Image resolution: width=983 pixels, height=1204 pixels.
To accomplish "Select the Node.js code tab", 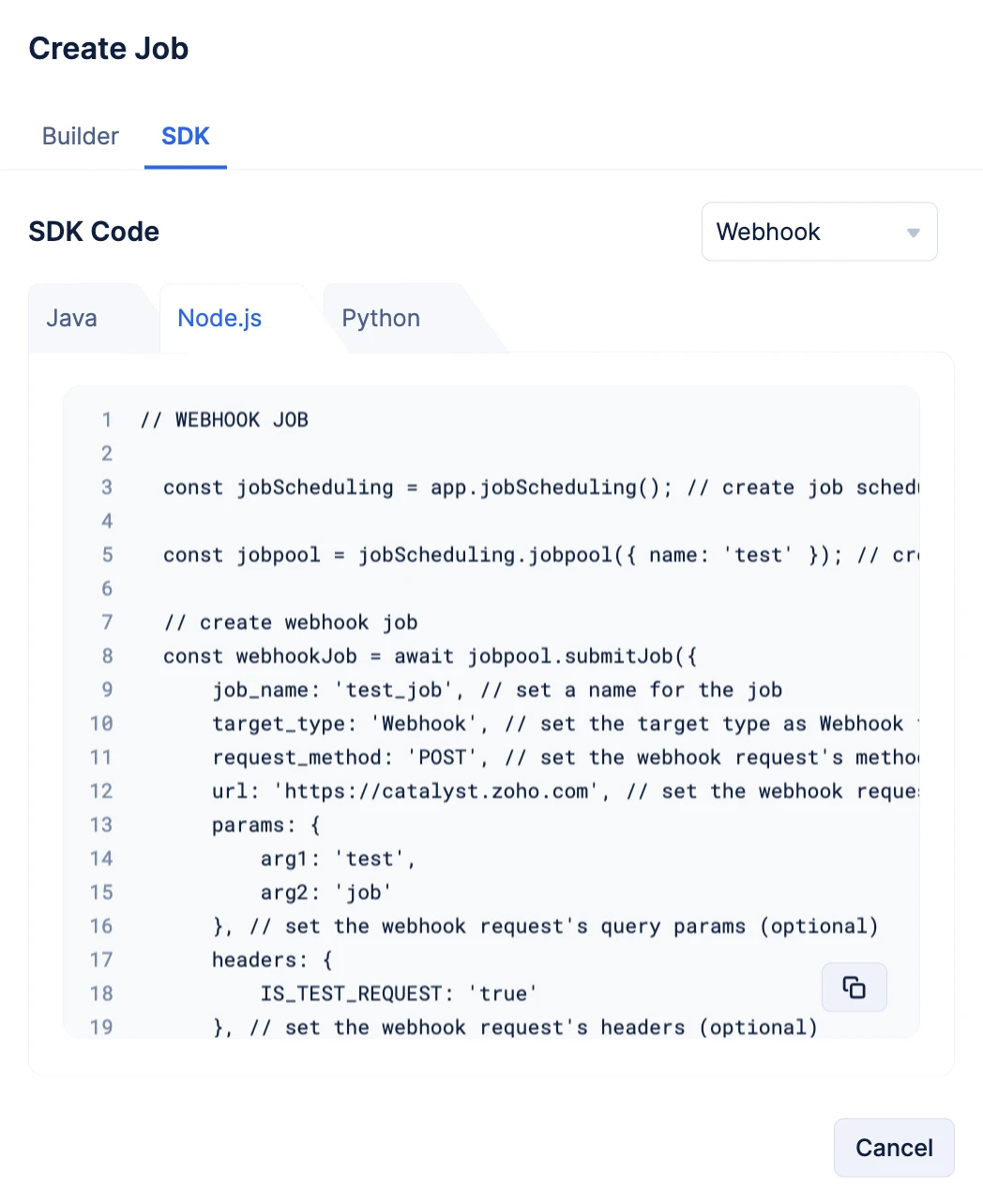I will pos(220,319).
